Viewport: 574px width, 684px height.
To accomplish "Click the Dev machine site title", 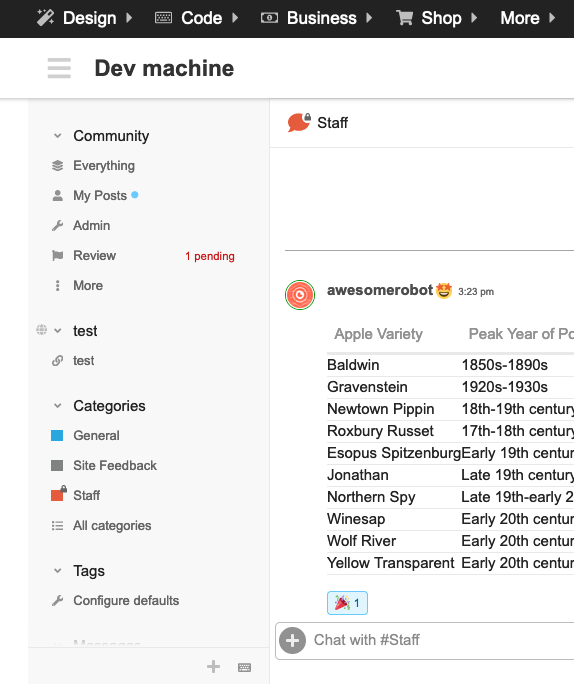I will click(164, 68).
